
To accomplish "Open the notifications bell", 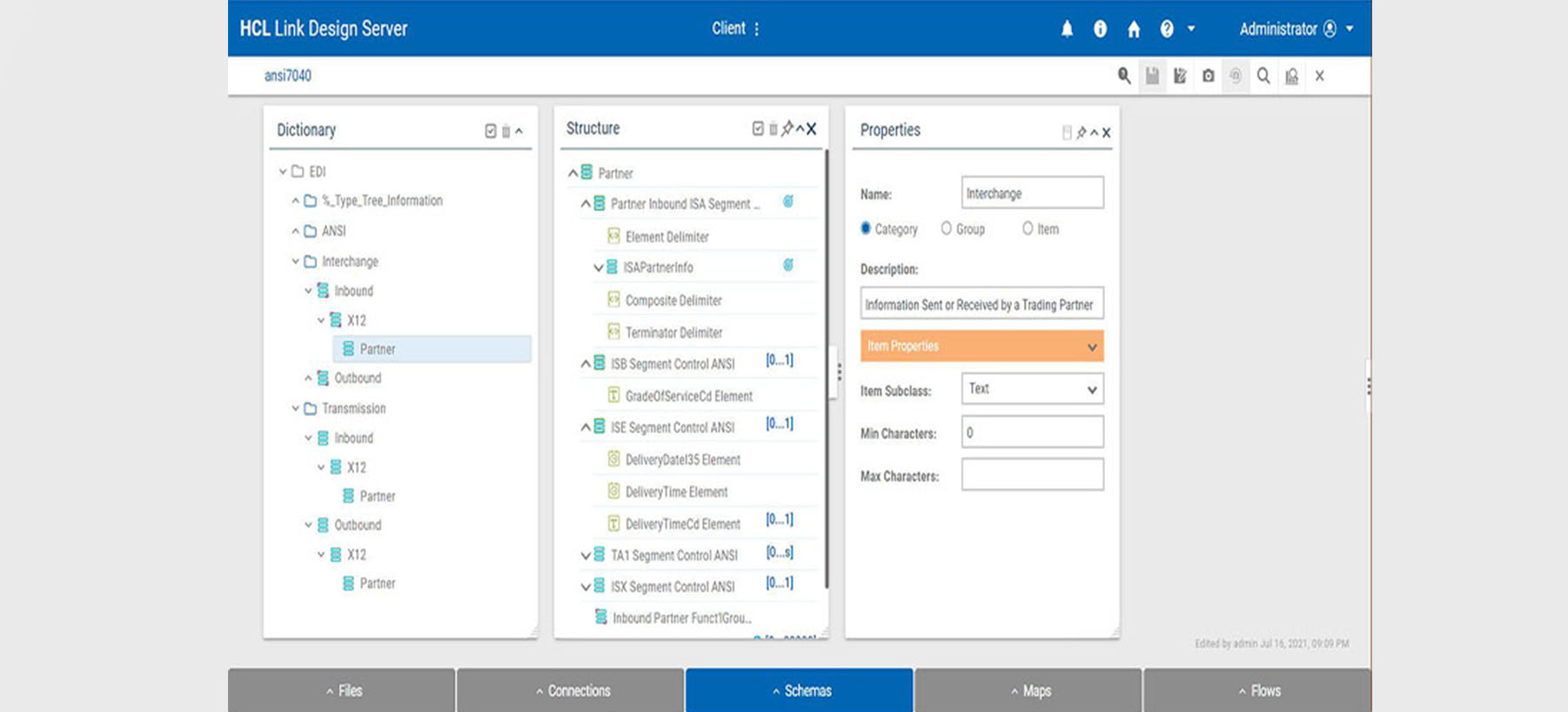I will (x=1067, y=29).
